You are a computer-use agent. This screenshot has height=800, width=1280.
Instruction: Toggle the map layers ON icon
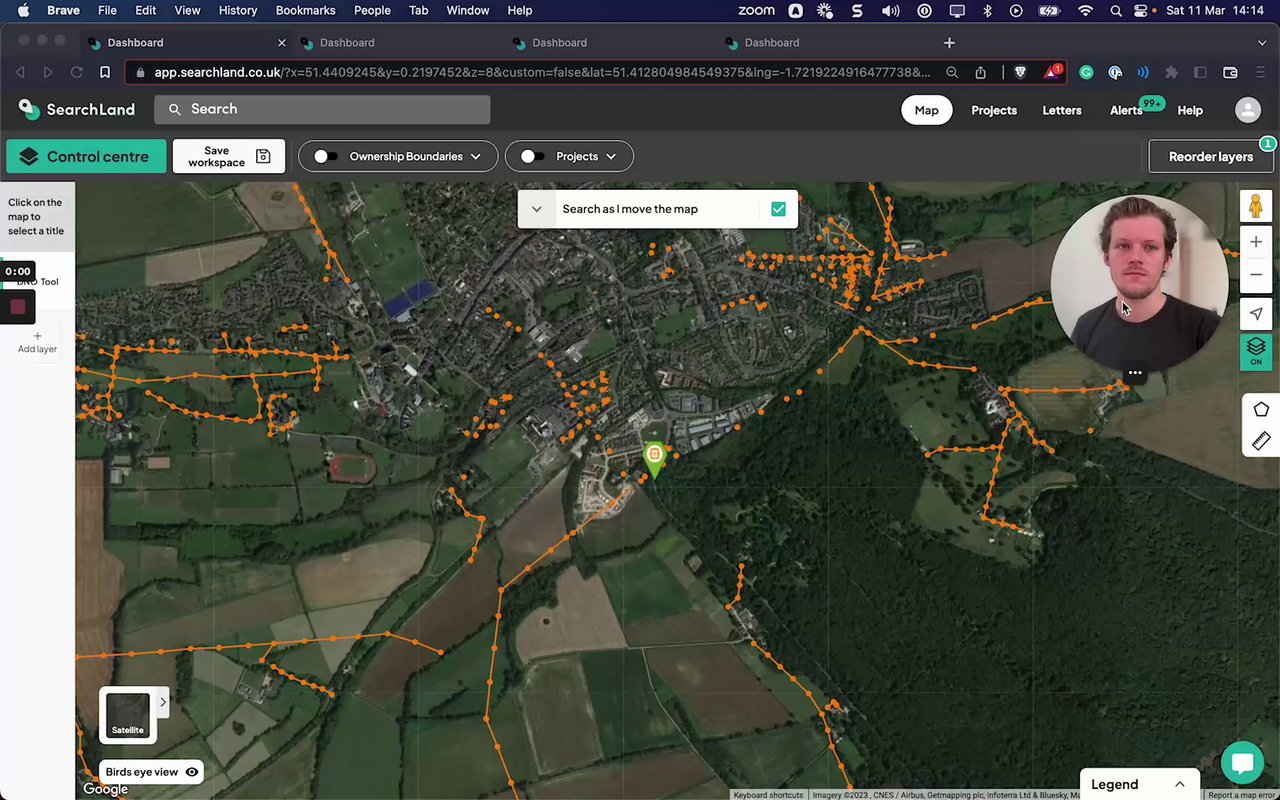(x=1255, y=350)
